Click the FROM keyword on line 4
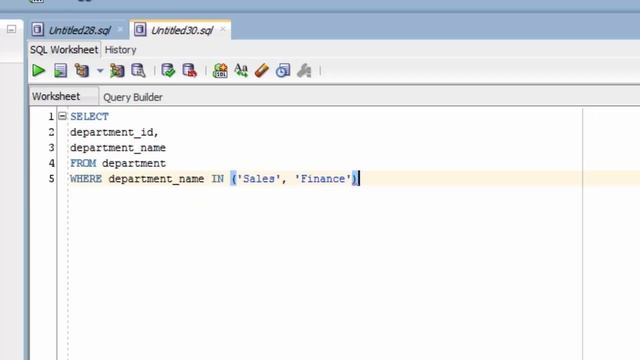 (x=83, y=163)
